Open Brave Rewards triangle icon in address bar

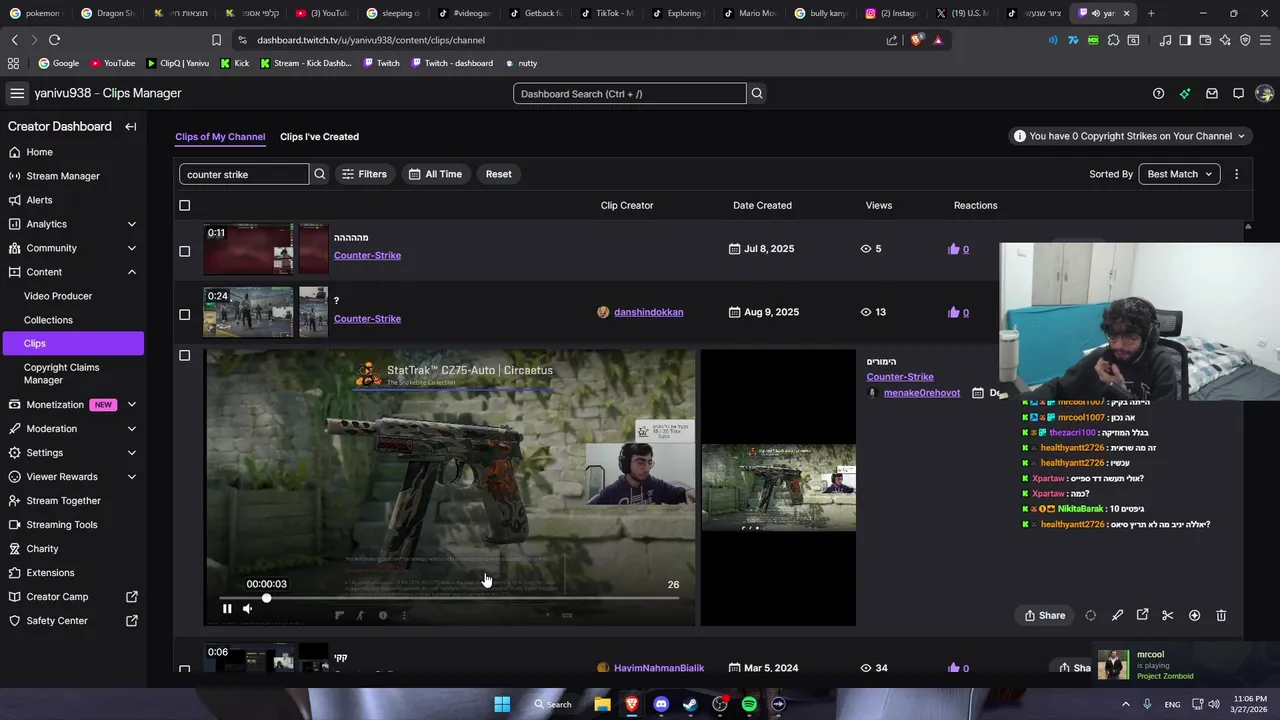point(938,40)
